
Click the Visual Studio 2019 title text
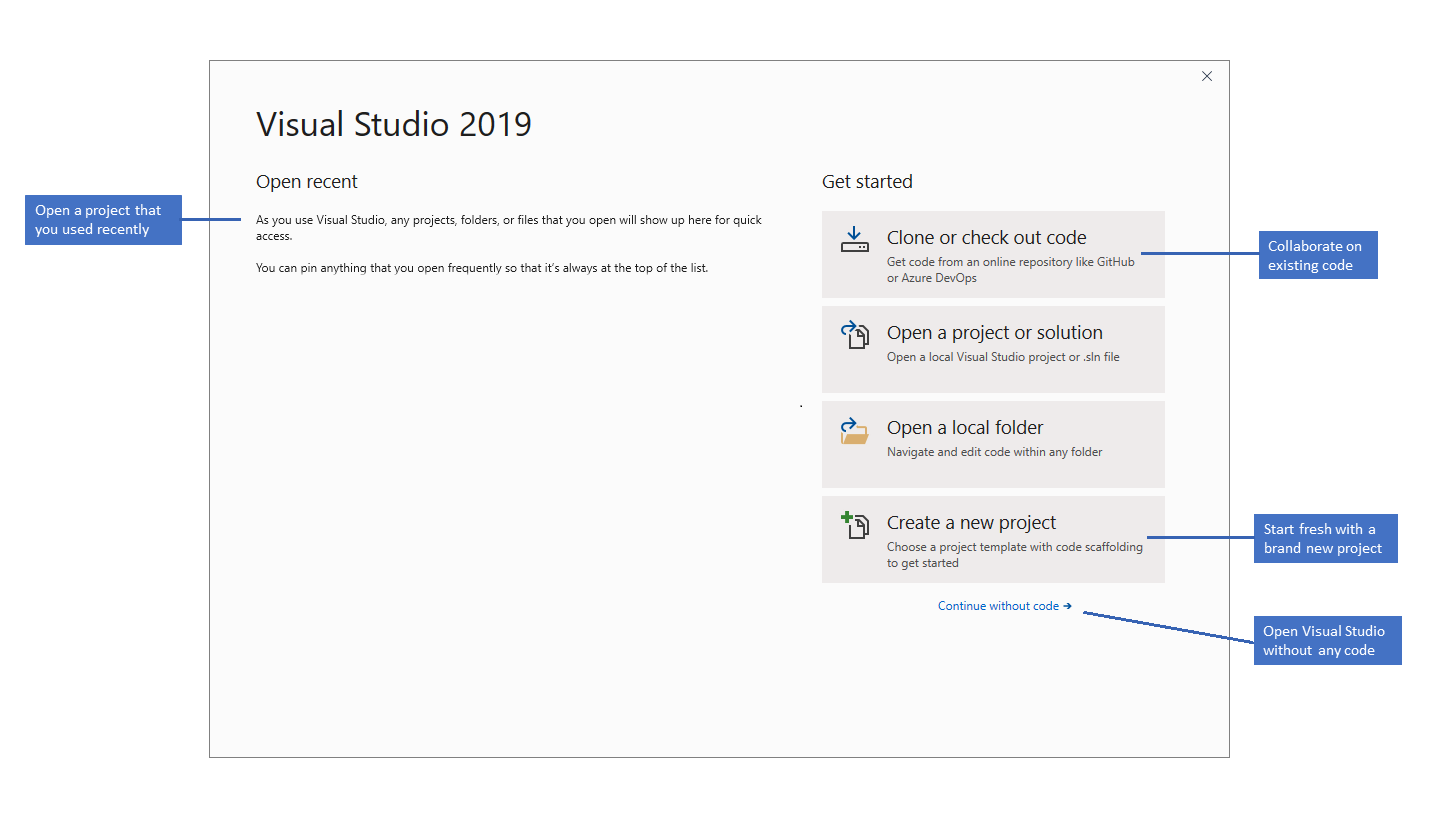tap(394, 124)
